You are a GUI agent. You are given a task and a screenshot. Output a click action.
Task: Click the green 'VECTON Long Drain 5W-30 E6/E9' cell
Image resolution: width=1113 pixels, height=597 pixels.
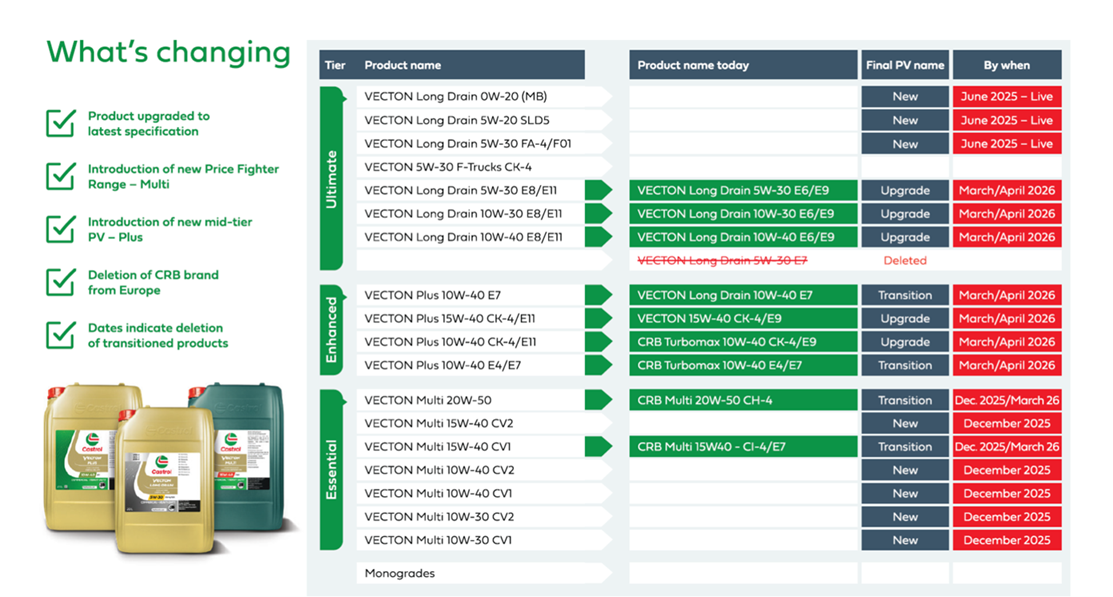743,190
